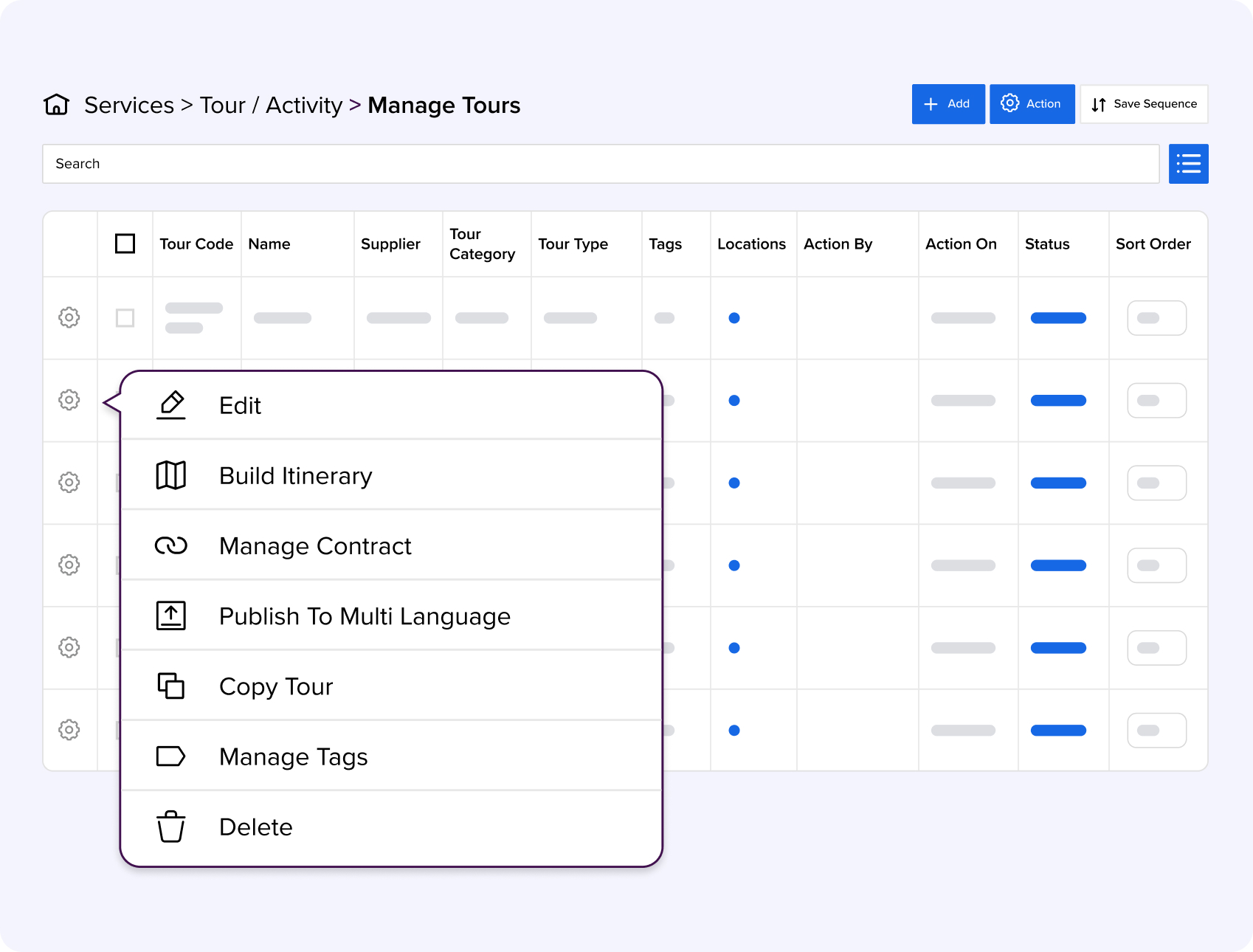Tick the first row checkbox
The height and width of the screenshot is (952, 1253).
125,318
